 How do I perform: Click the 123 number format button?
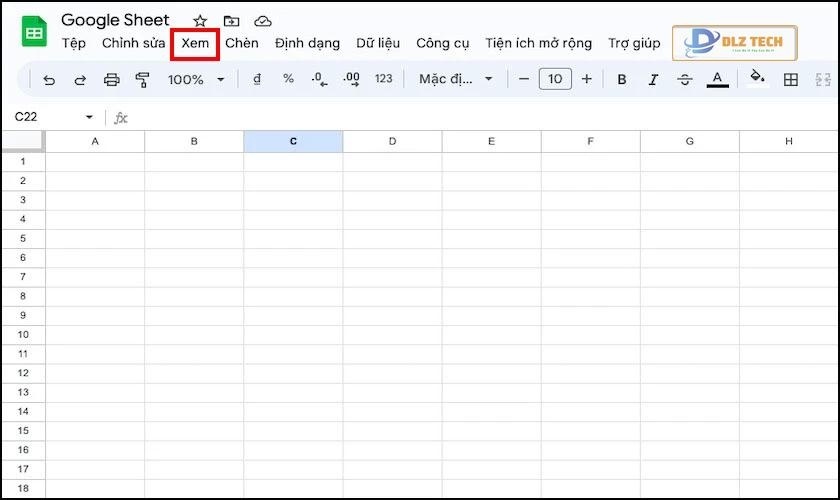383,79
